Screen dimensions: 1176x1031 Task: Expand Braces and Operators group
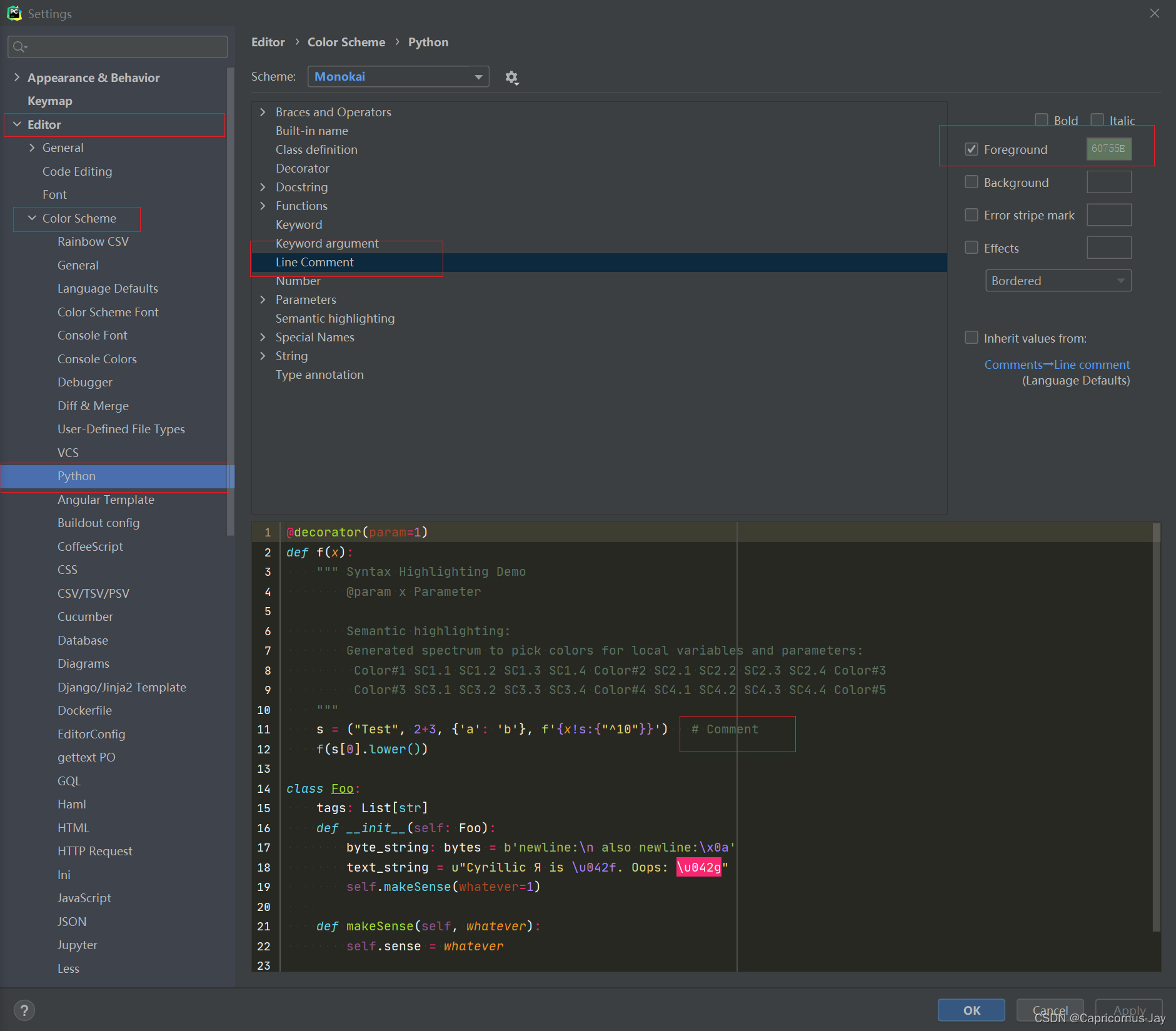pyautogui.click(x=263, y=112)
